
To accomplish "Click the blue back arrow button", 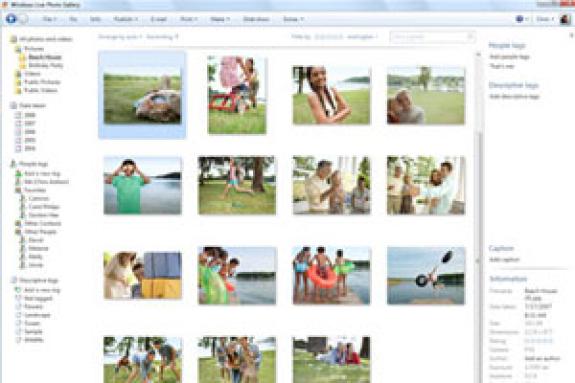I will point(11,19).
